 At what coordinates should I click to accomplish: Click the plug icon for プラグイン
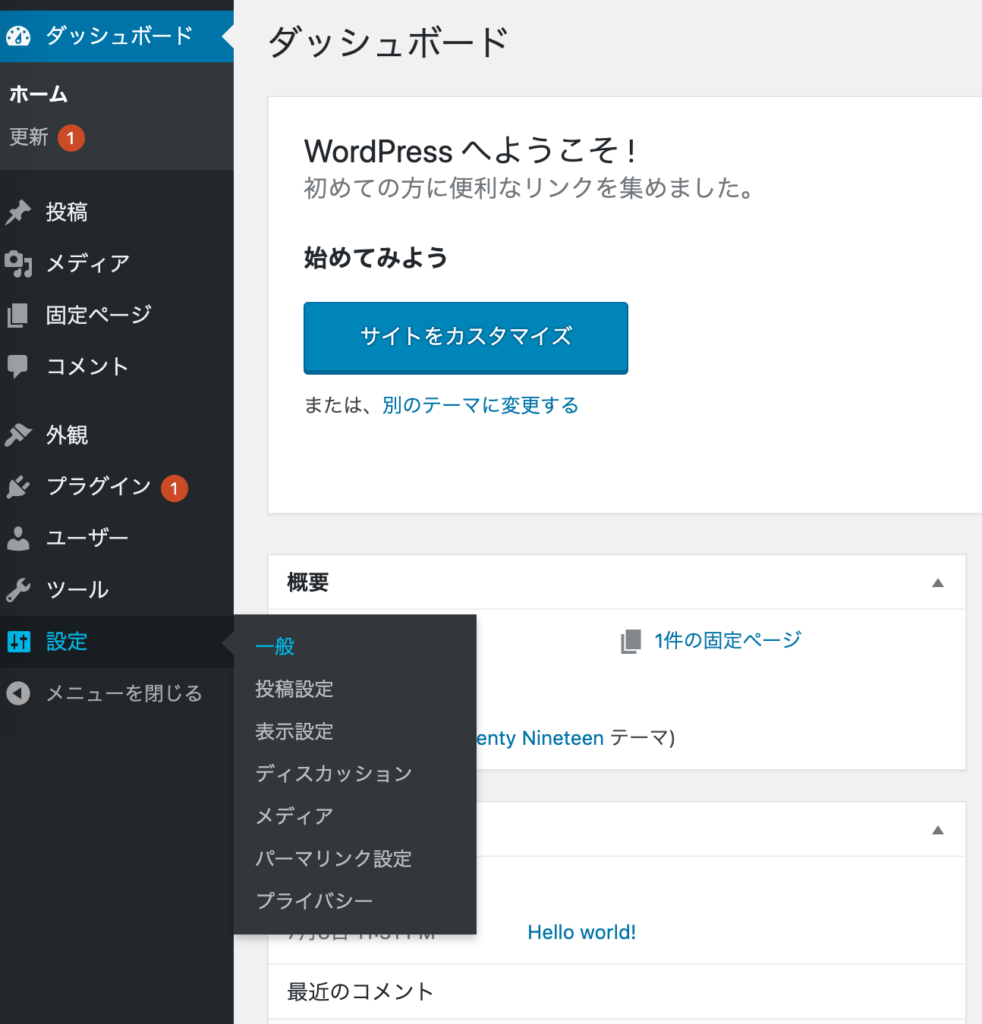click(x=18, y=487)
